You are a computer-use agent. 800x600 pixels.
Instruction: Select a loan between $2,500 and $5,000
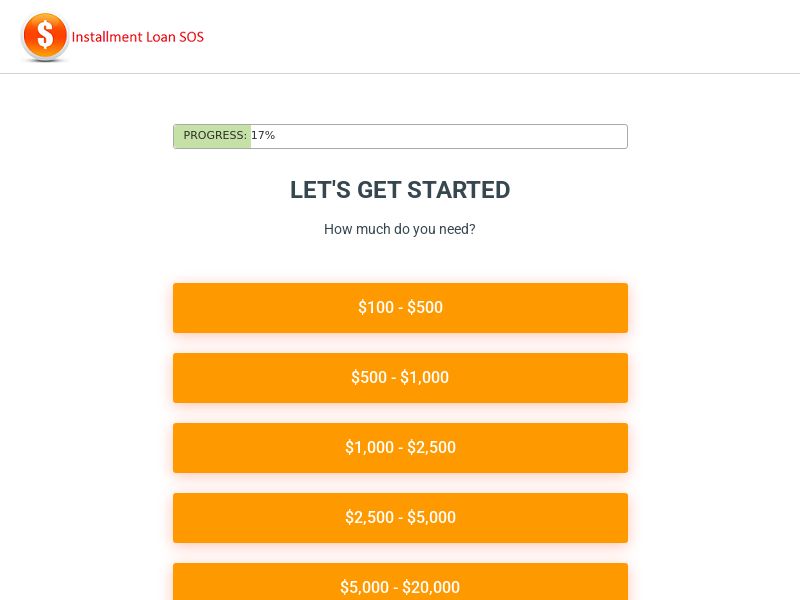pyautogui.click(x=400, y=518)
